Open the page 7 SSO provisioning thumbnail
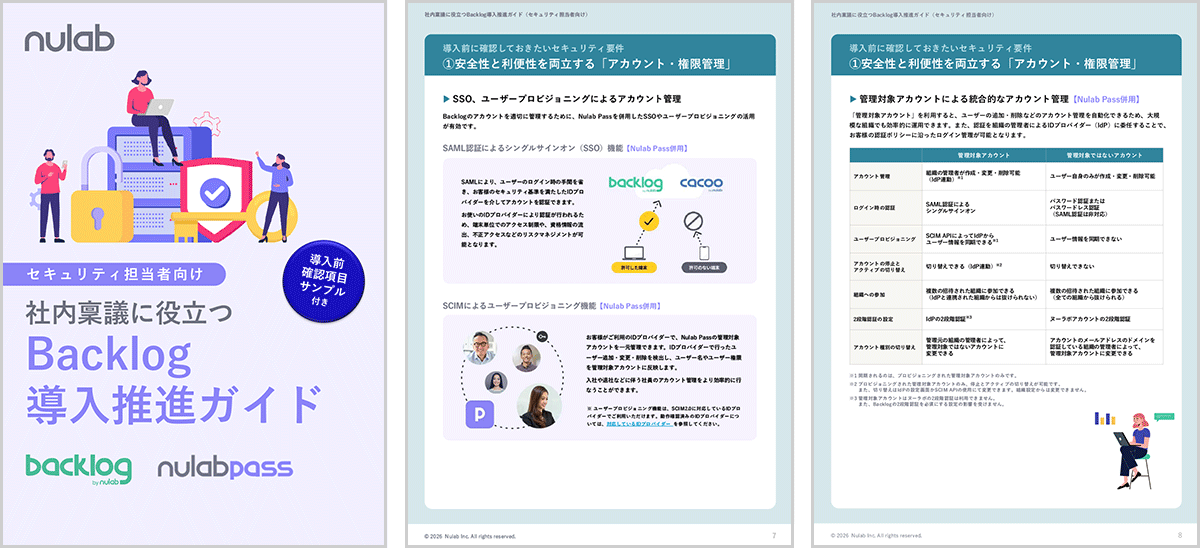Screen dimensions: 1200x548 [x=600, y=273]
